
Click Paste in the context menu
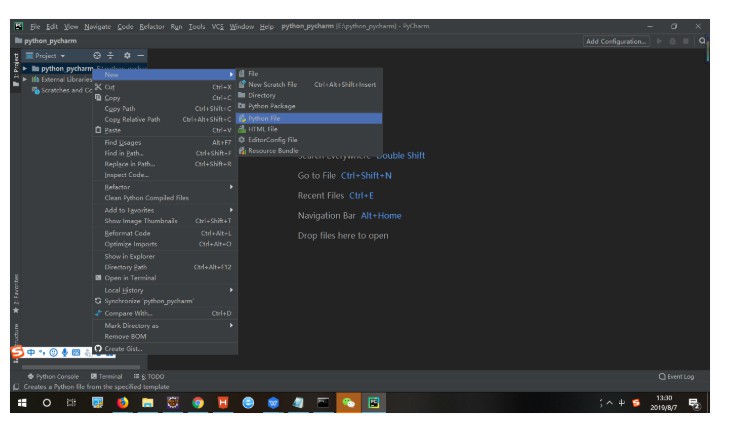pos(165,130)
